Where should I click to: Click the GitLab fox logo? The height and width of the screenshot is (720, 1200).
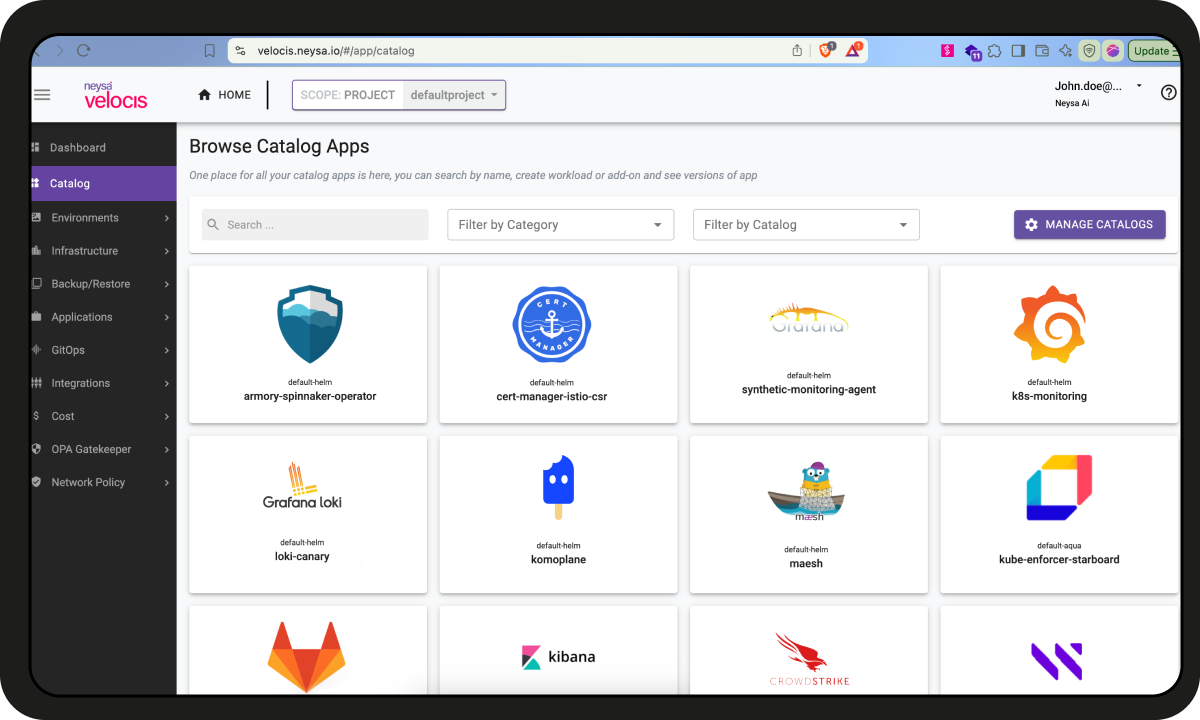click(x=306, y=657)
